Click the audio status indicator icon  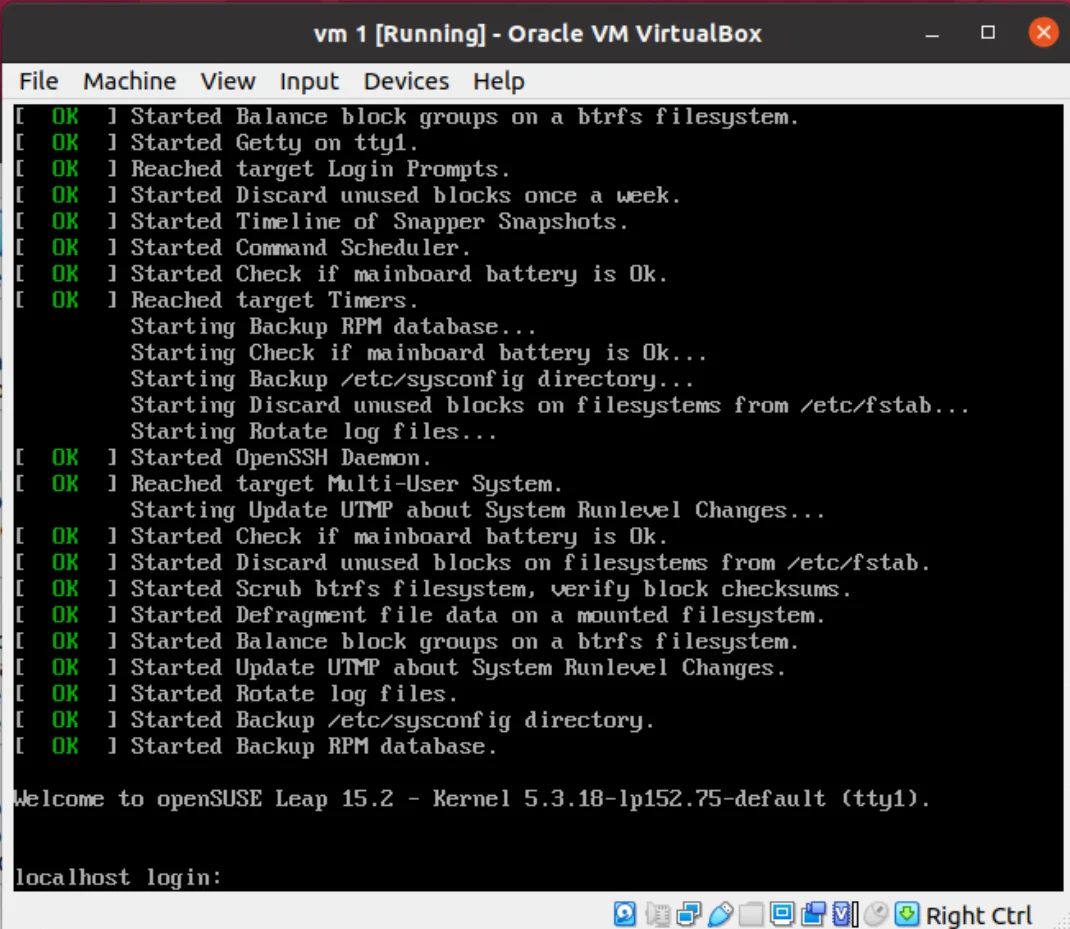pos(658,914)
